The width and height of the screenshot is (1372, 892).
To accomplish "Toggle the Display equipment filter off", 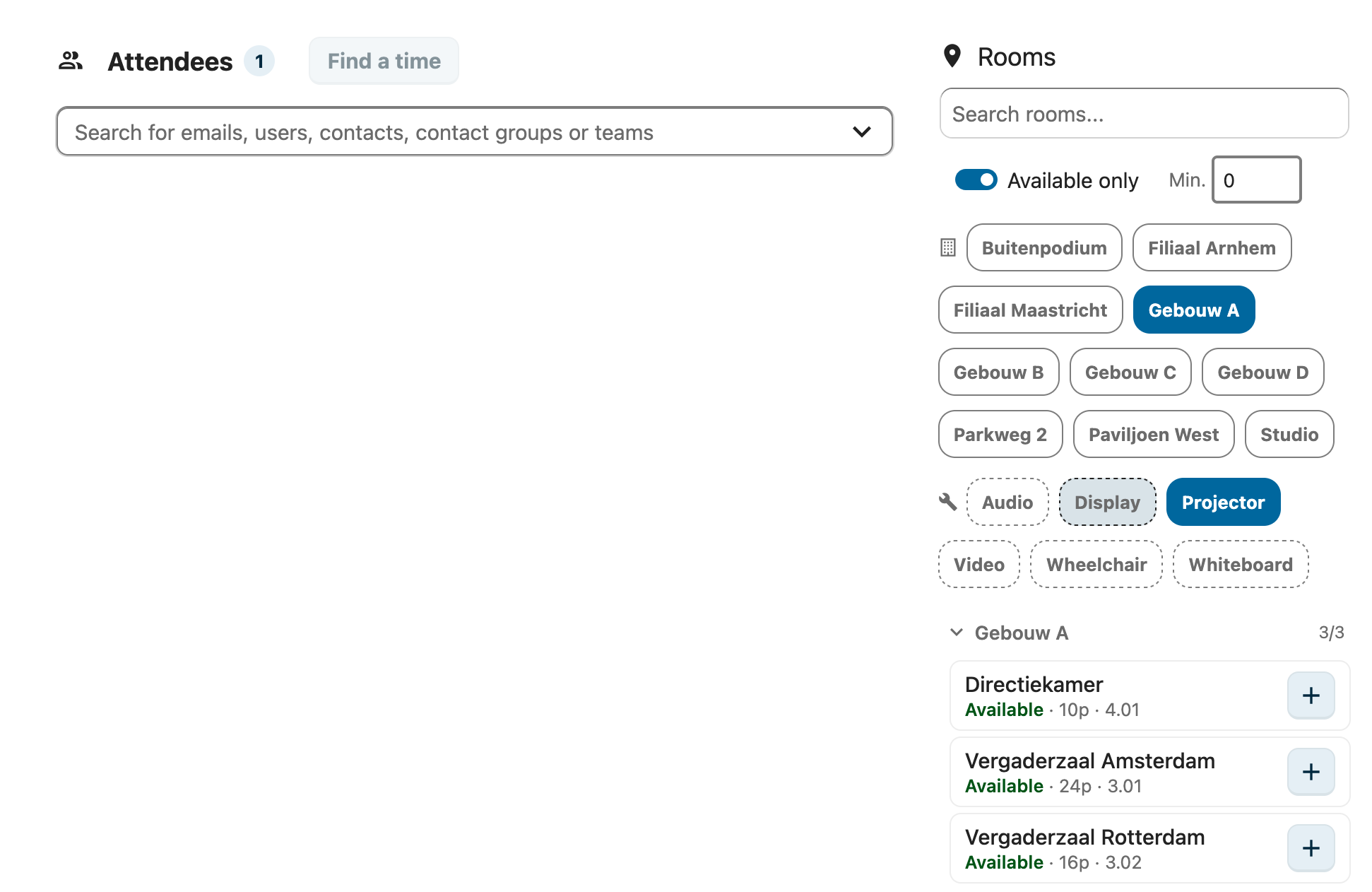I will [1107, 502].
